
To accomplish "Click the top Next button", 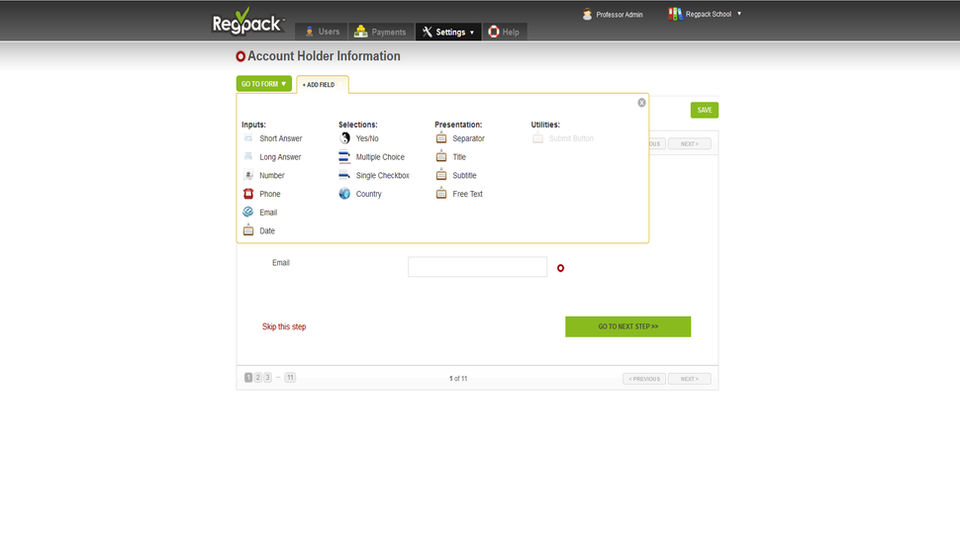I will point(689,144).
